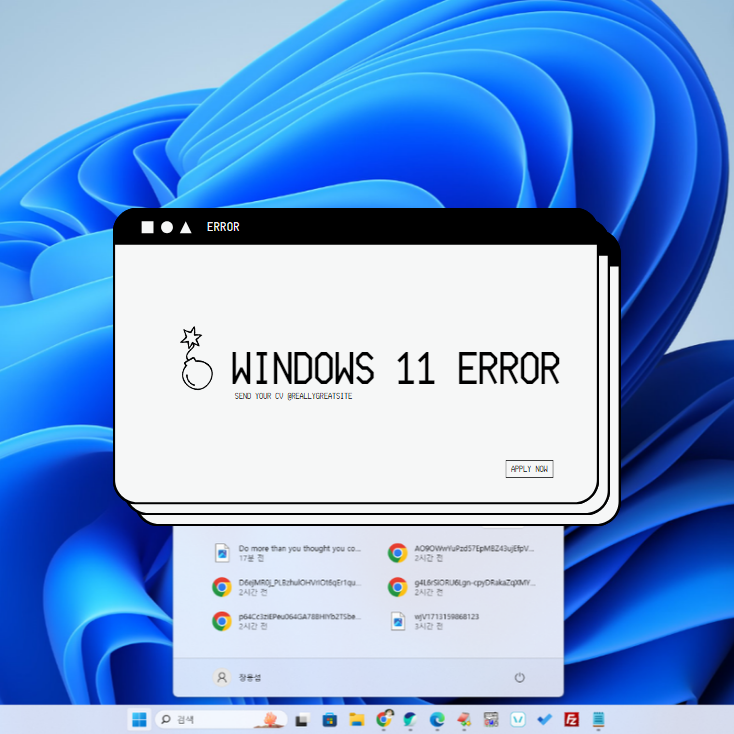Click the magnifier icon in taskbar search

[x=166, y=719]
